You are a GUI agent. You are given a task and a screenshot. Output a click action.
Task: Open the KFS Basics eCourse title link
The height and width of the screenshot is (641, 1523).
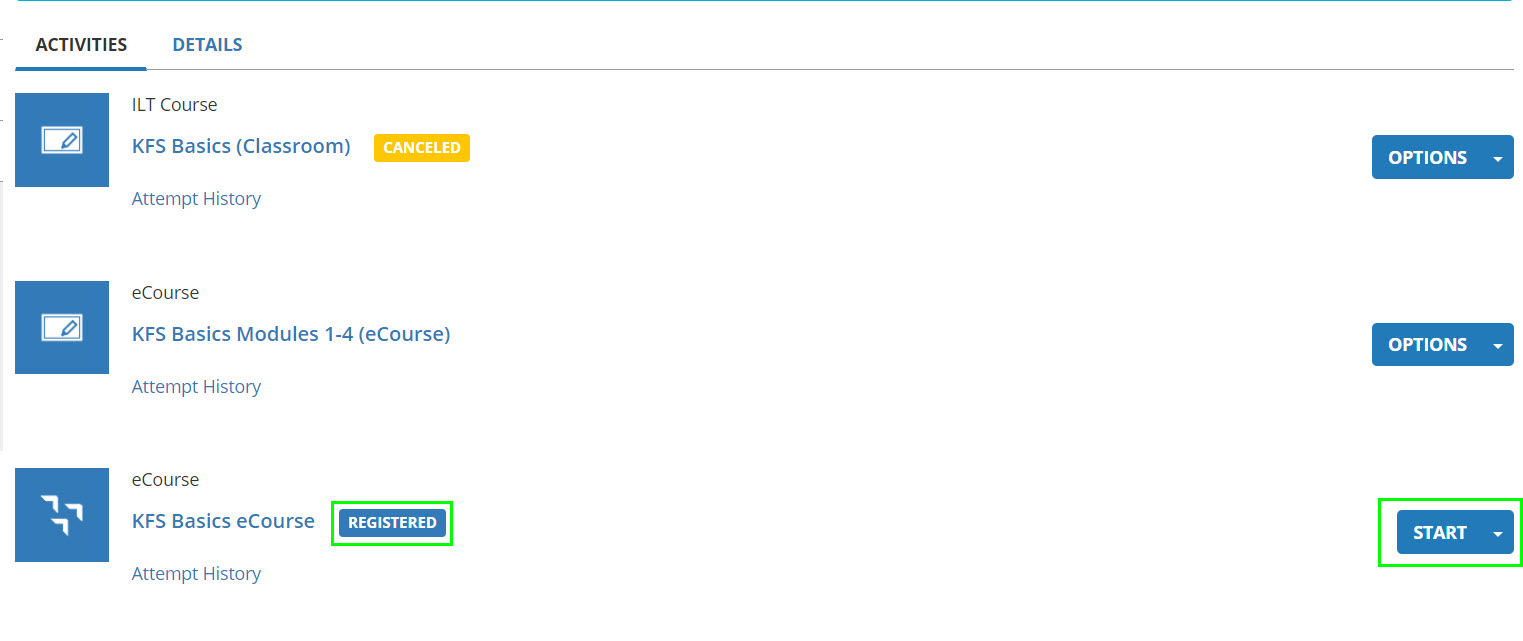point(223,521)
